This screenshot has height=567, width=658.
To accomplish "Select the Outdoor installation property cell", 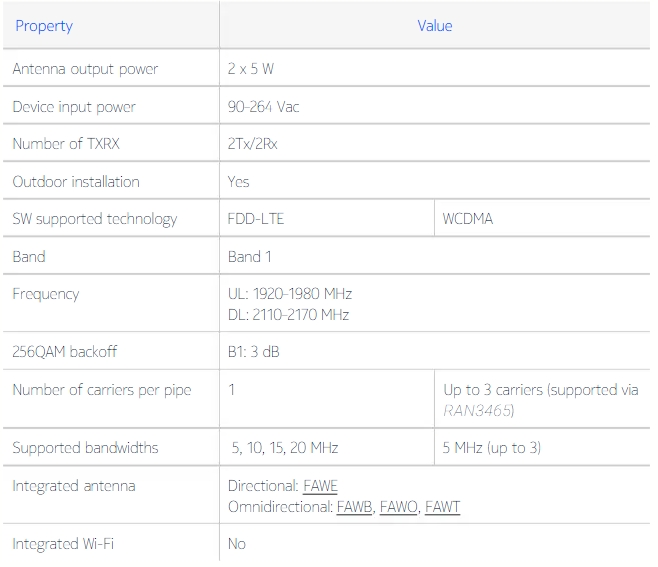I will pos(76,182).
